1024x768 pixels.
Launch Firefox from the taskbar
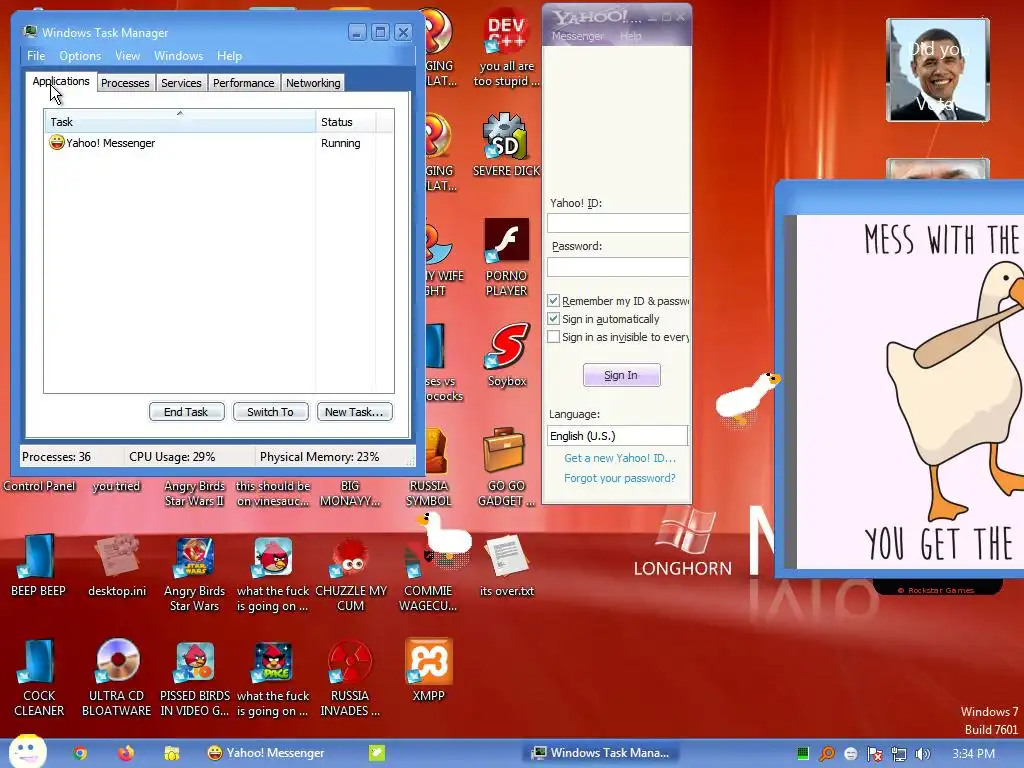[x=125, y=753]
